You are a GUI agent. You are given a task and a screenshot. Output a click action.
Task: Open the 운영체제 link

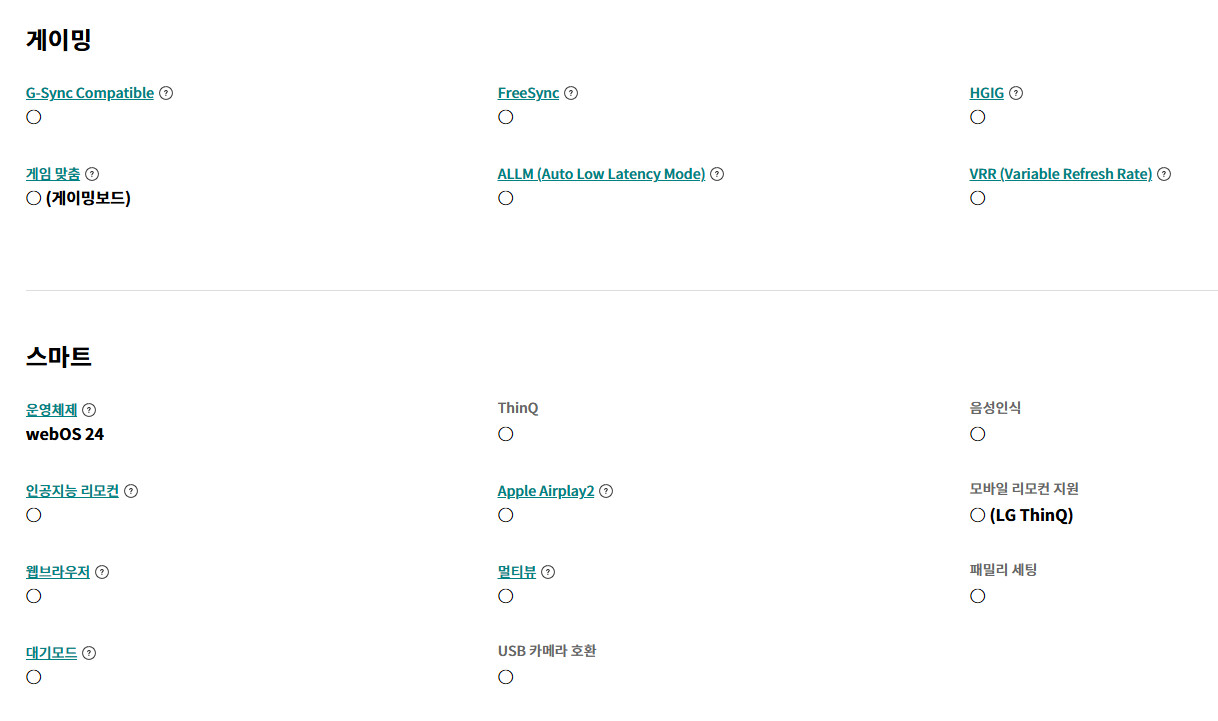pyautogui.click(x=52, y=410)
